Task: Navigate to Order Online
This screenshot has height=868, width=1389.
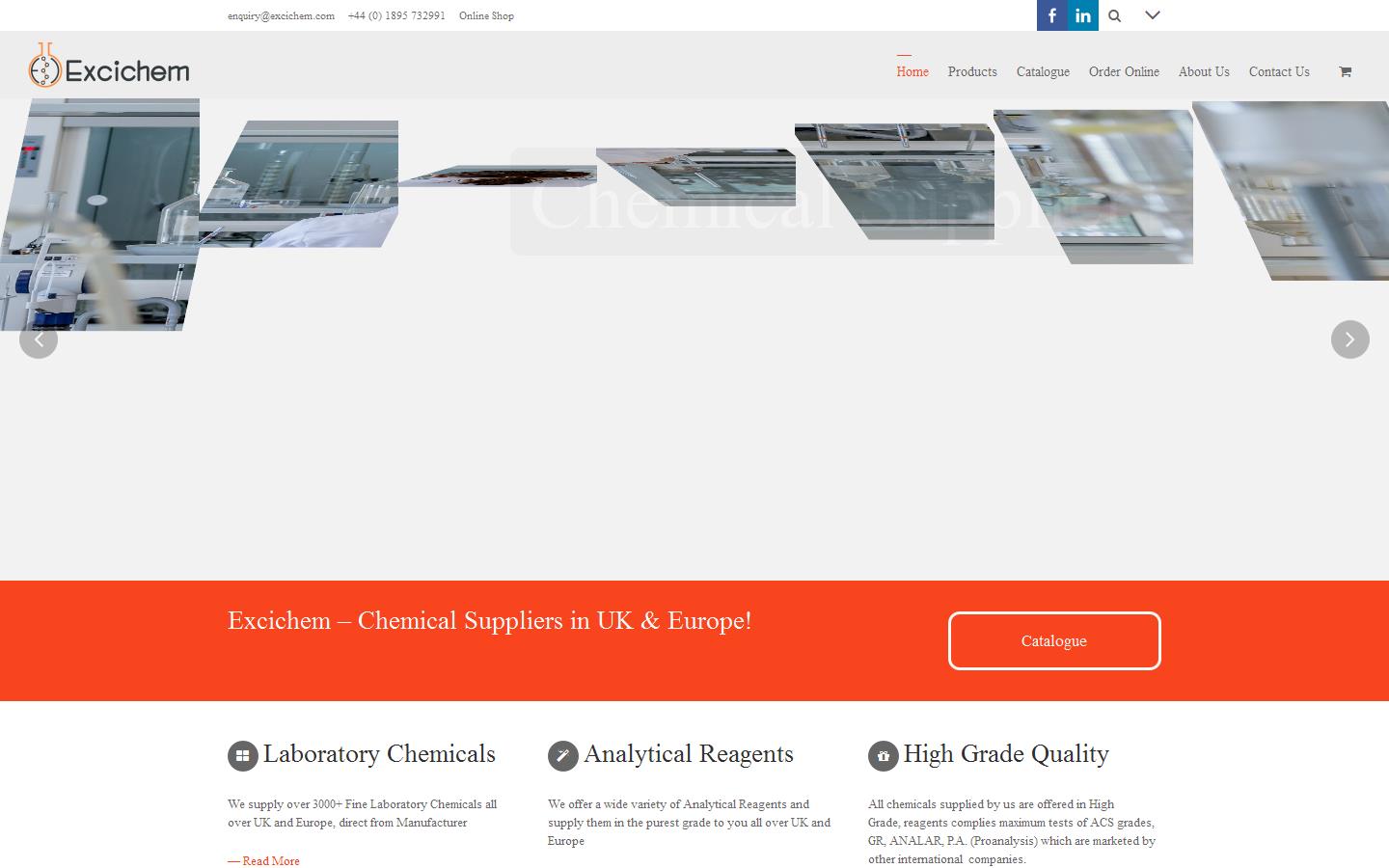Action: coord(1124,71)
